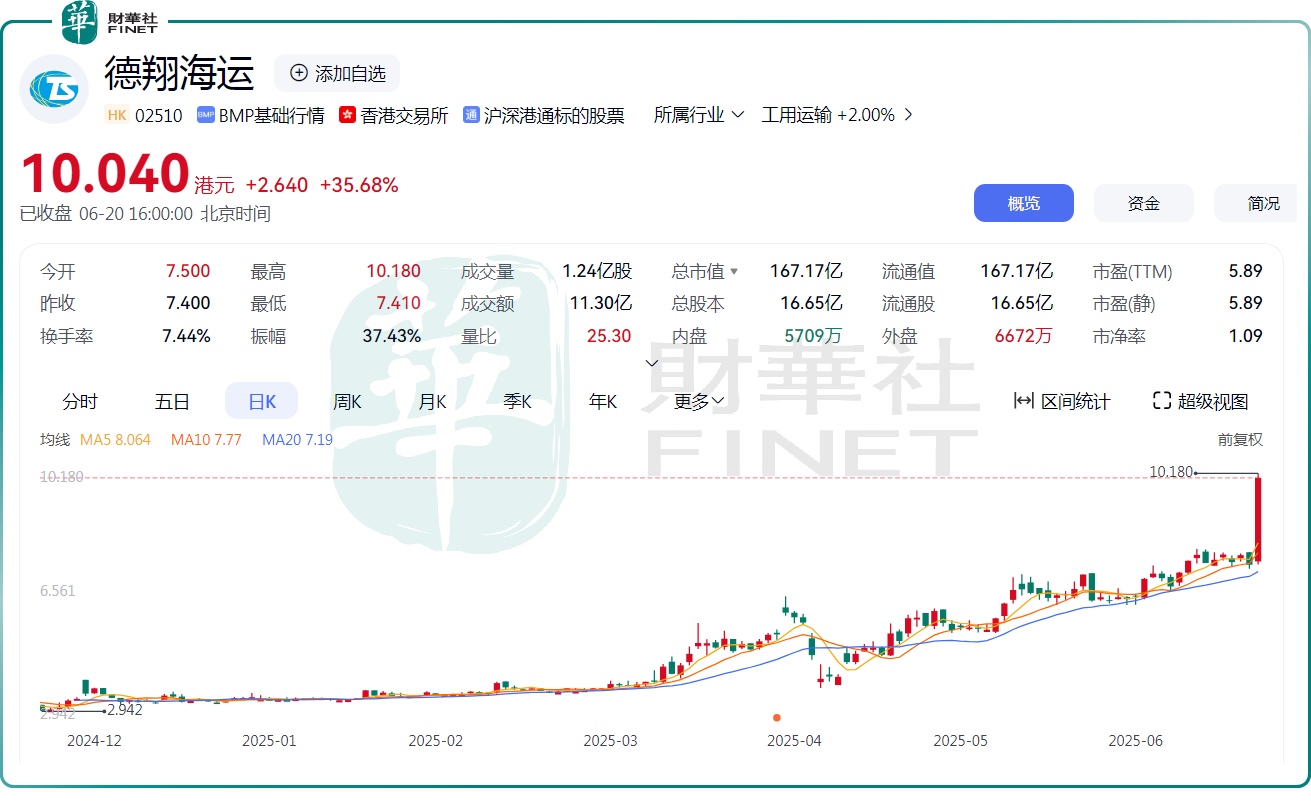Click the current price 10.040
The image size is (1311, 808).
(x=105, y=174)
